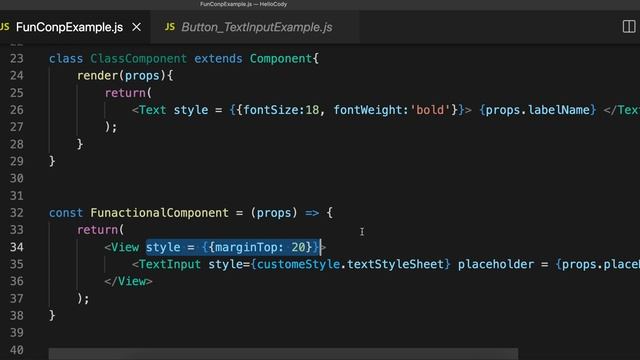
Task: Switch to the FunConpExample.js tab
Action: (x=69, y=27)
